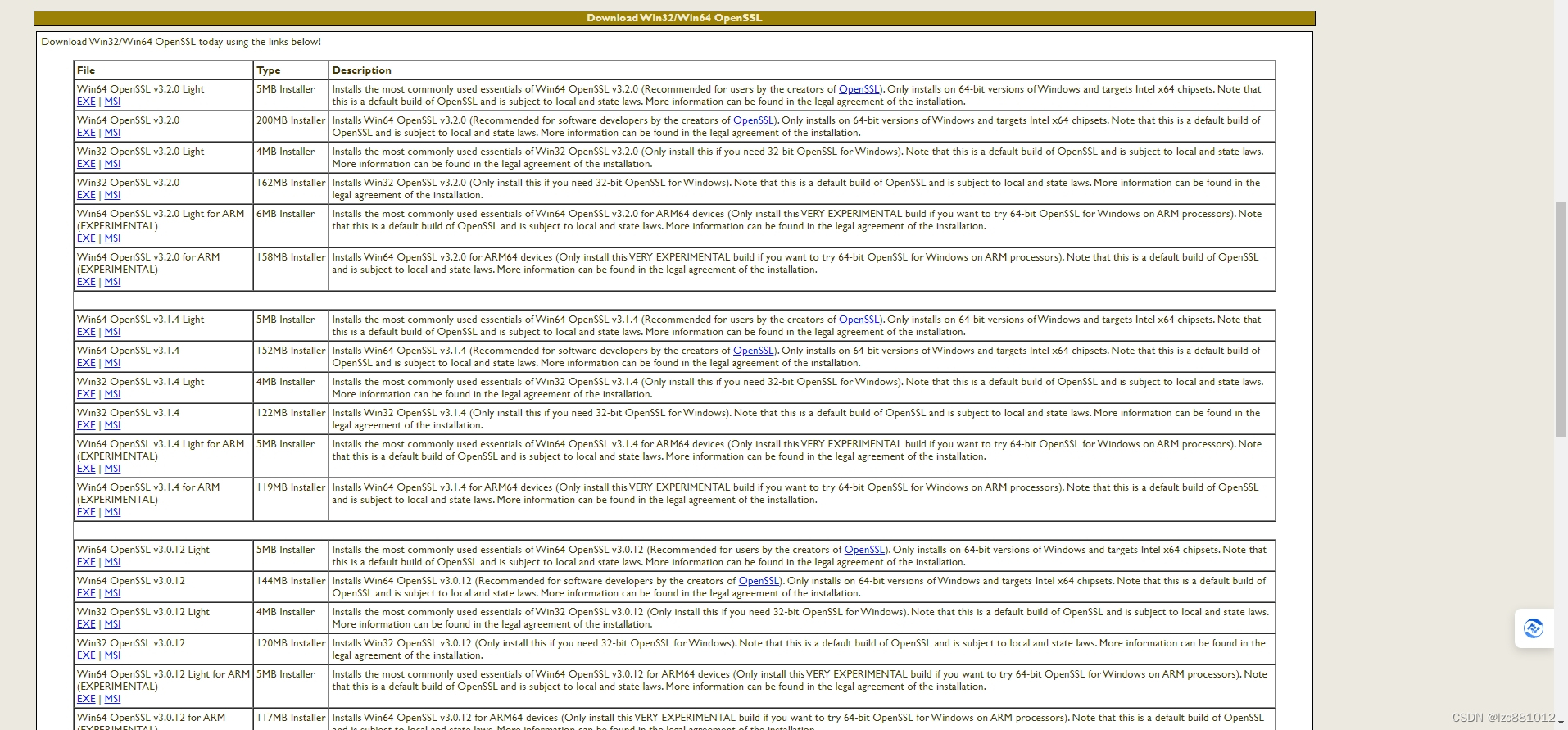Viewport: 1568px width, 730px height.
Task: Download EXE for Win32 OpenSSL v3.1.4 Light
Action: point(86,394)
